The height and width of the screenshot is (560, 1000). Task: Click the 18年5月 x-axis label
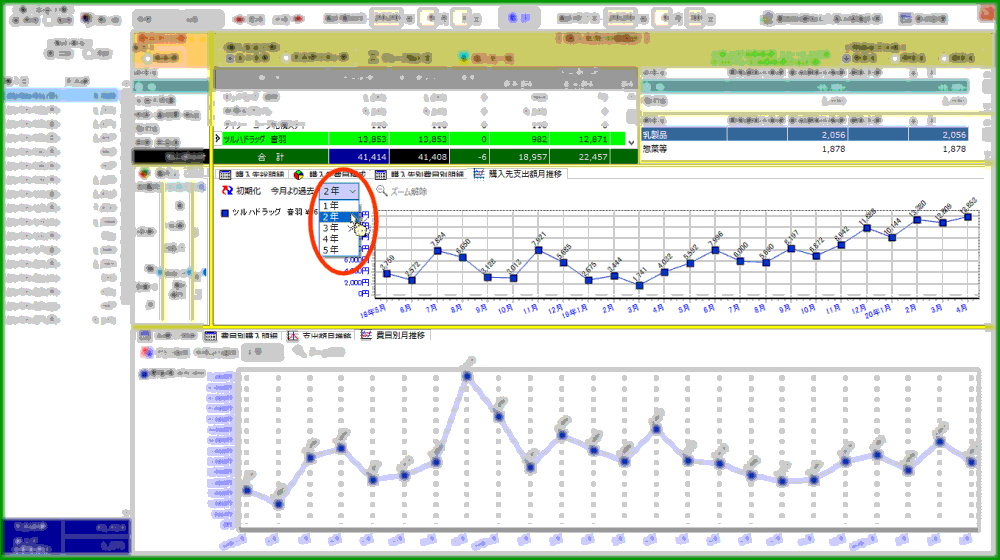(373, 311)
